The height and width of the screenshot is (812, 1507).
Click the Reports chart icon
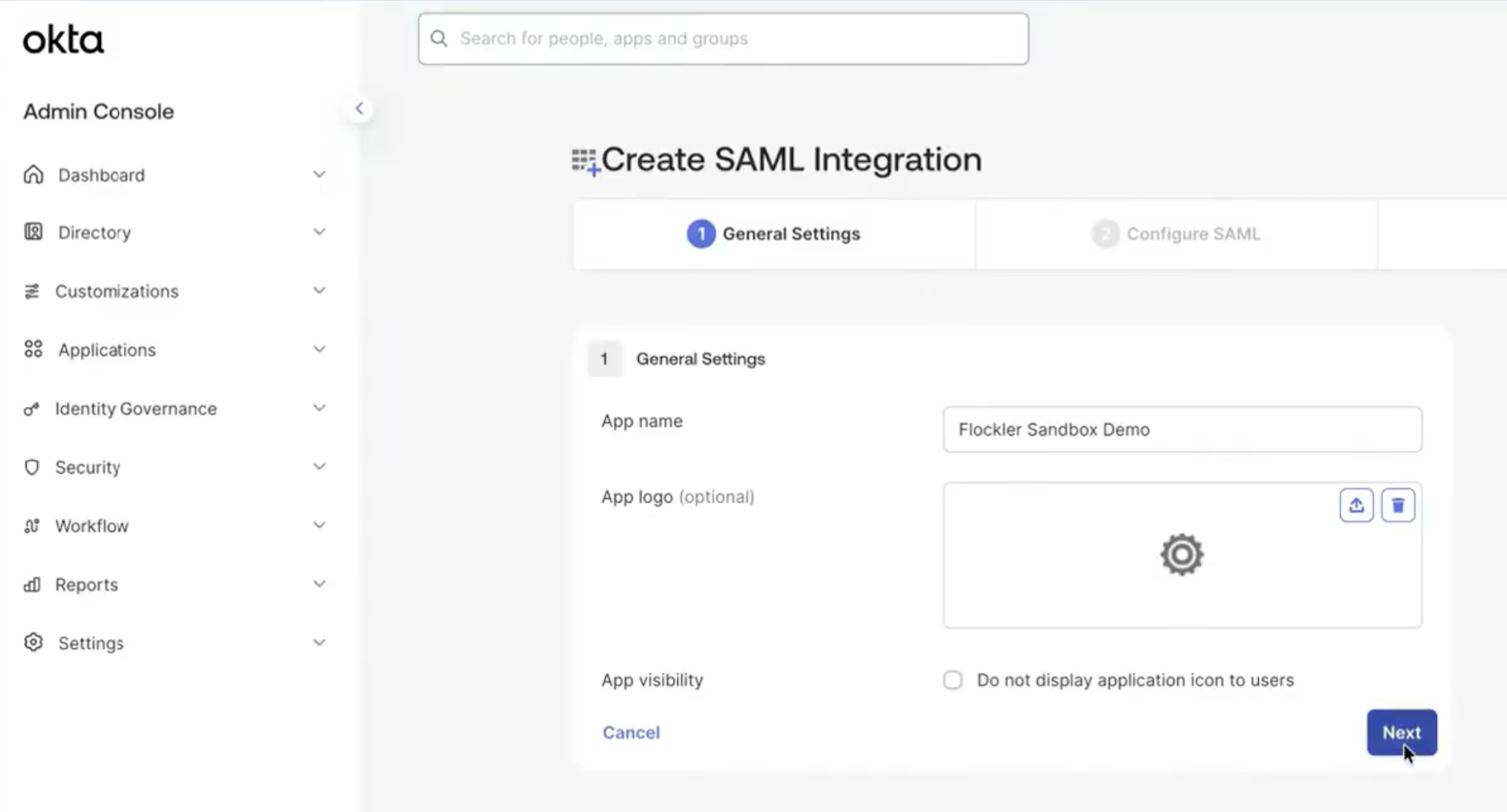tap(31, 585)
